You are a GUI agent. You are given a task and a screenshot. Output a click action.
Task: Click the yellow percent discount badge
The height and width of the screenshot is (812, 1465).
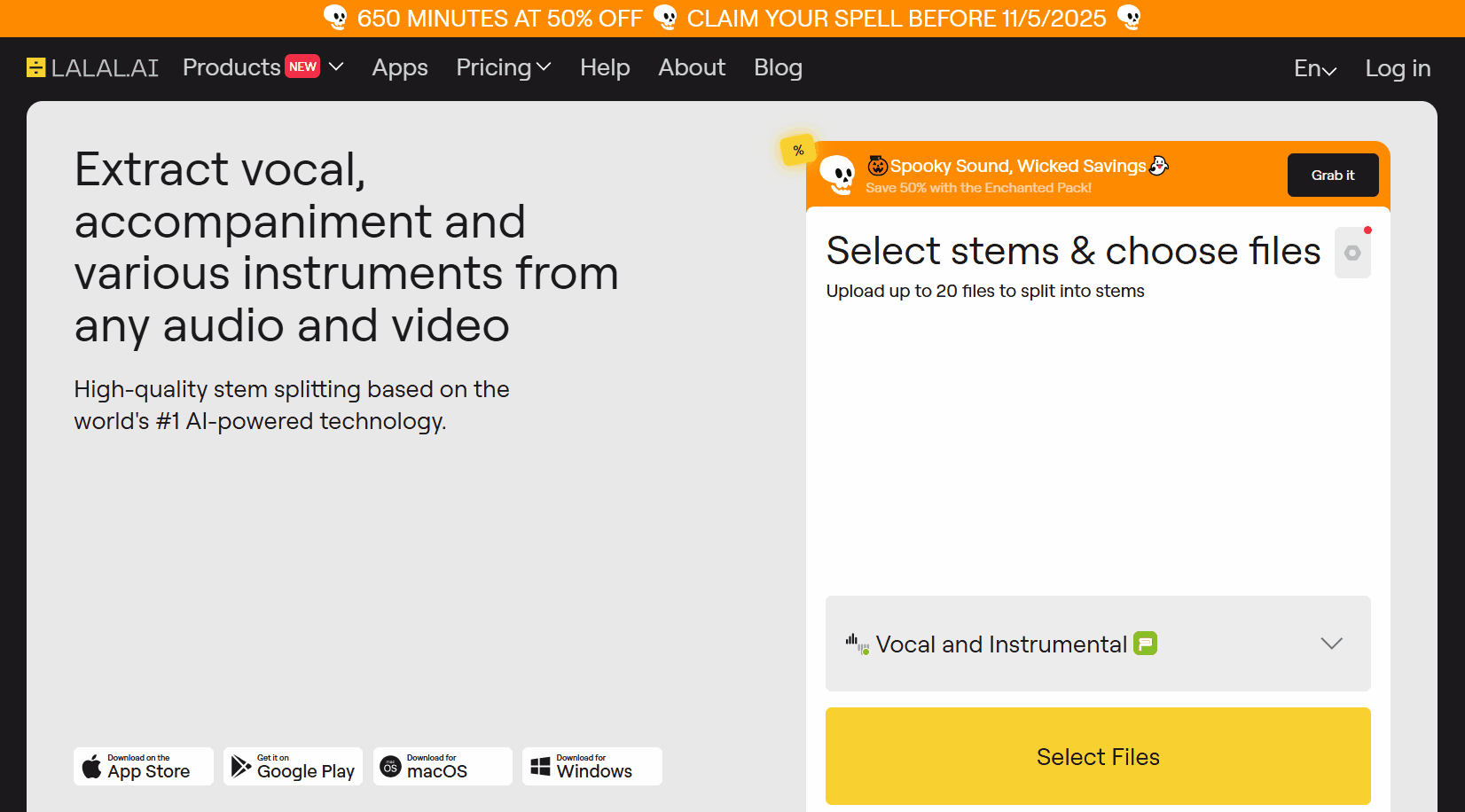[x=798, y=151]
